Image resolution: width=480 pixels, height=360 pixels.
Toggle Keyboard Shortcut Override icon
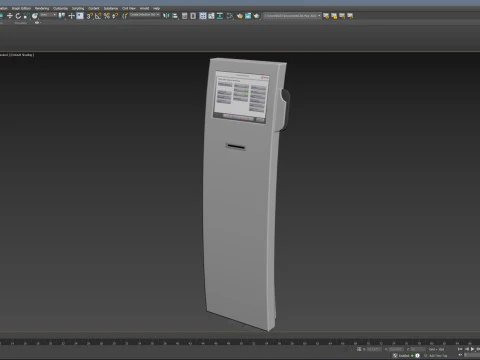click(x=80, y=16)
